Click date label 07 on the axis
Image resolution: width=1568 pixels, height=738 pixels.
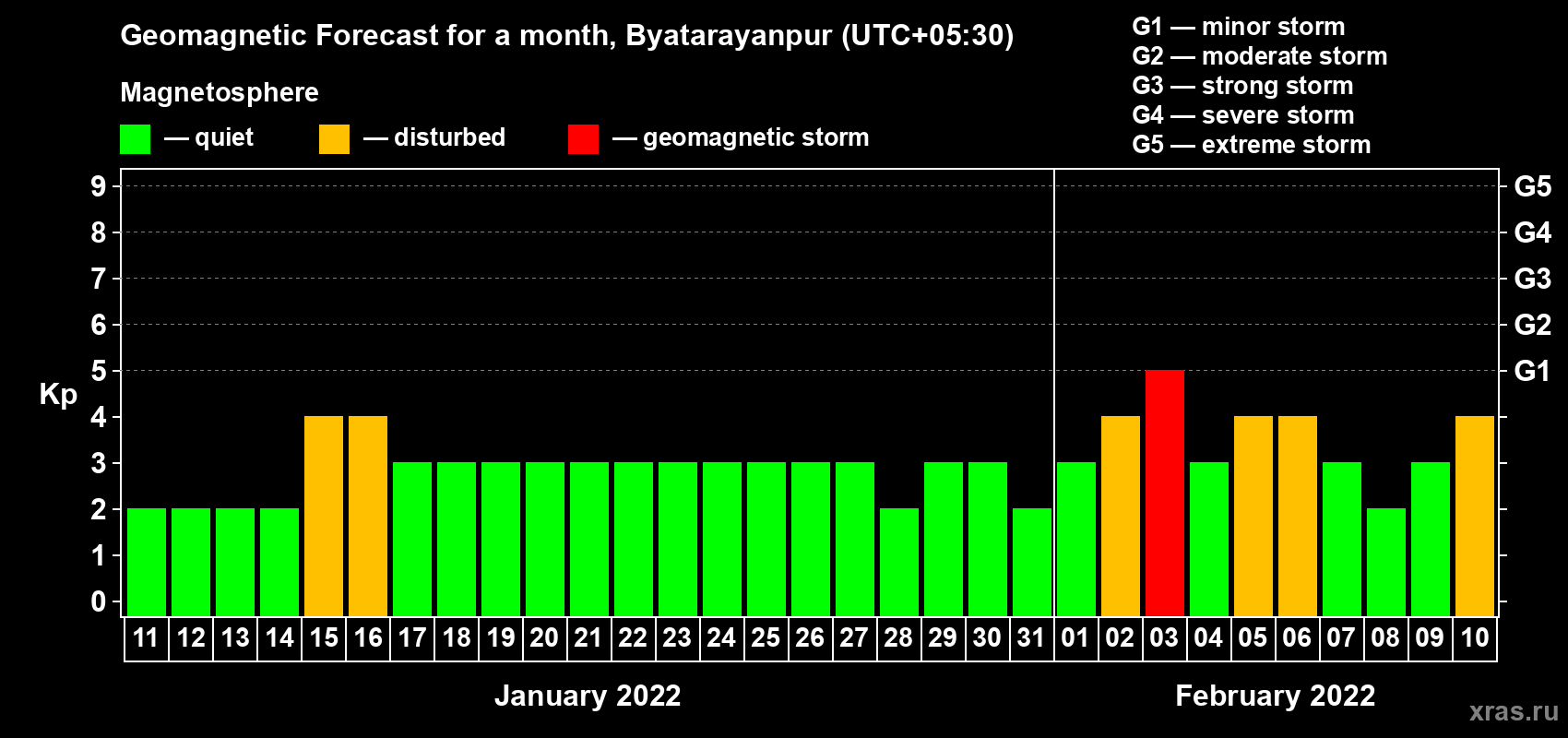coord(1342,638)
